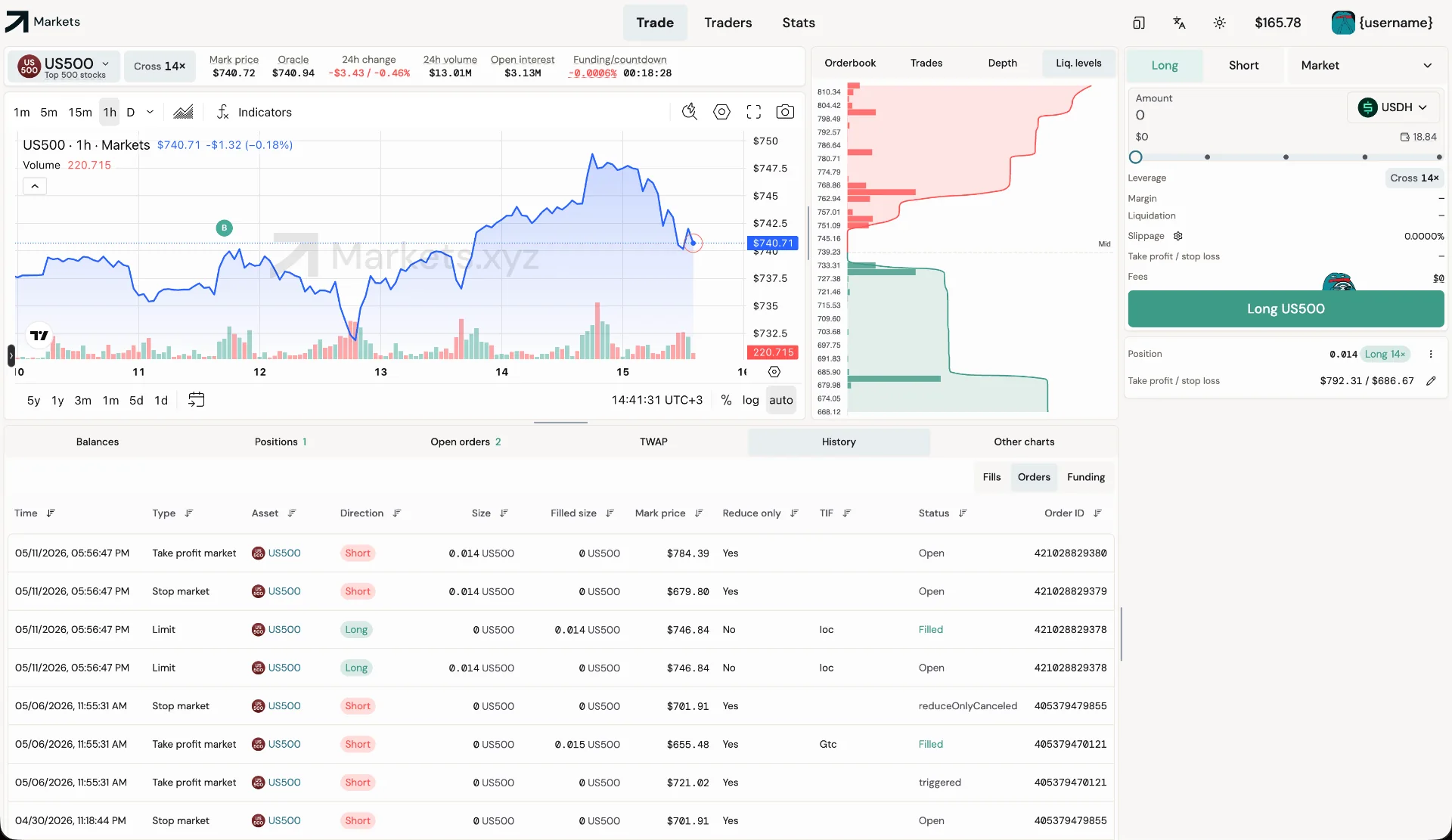Open the {username} account menu
This screenshot has height=840, width=1452.
coord(1382,23)
